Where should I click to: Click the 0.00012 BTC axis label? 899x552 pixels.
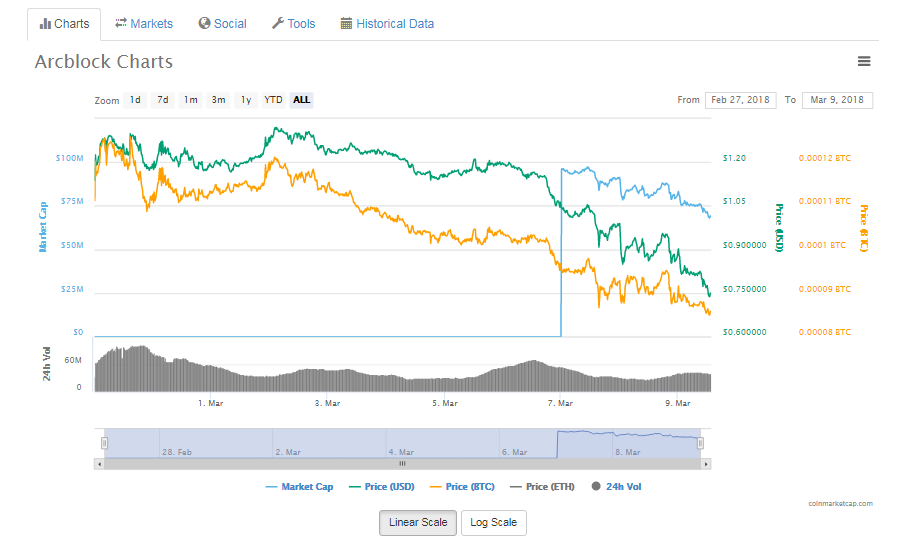tap(825, 158)
